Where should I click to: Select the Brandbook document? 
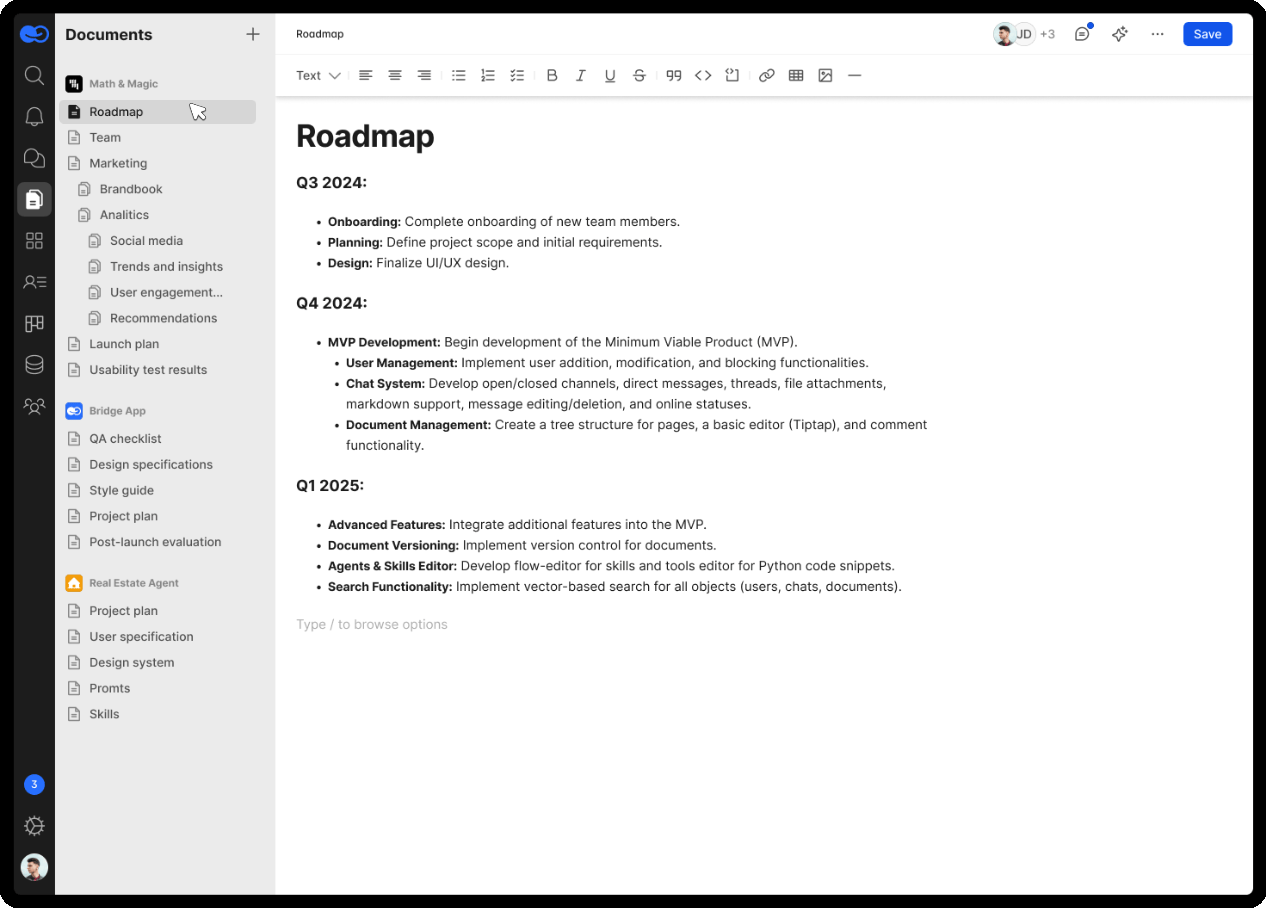tap(131, 188)
